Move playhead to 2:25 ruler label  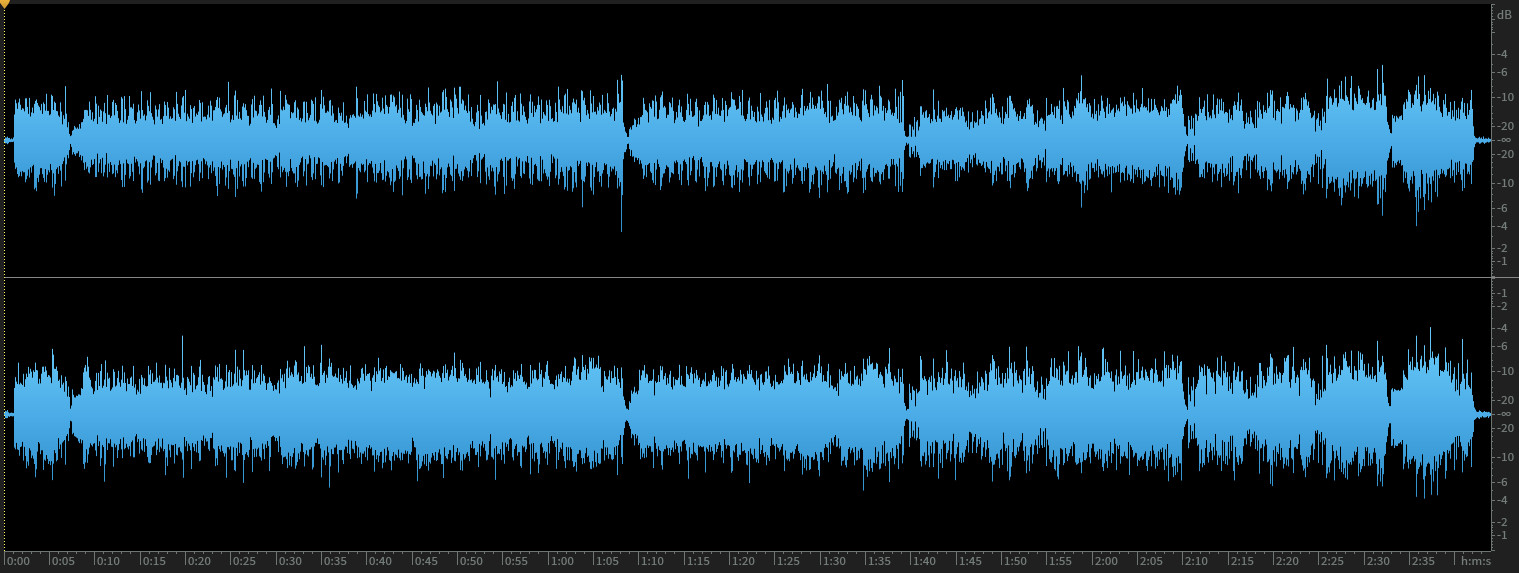click(1333, 561)
